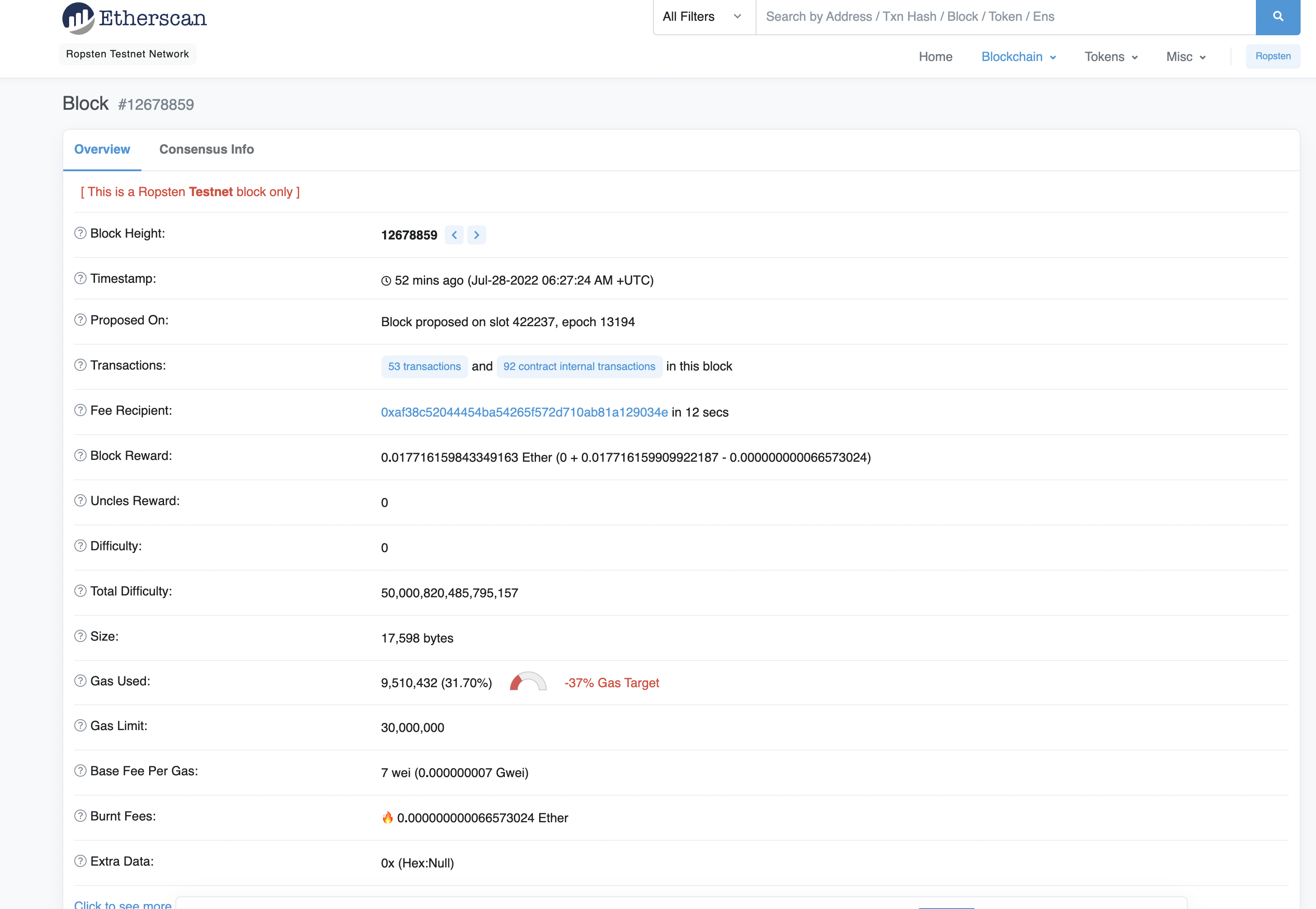Expand the Tokens menu
This screenshot has width=1316, height=909.
click(1111, 57)
